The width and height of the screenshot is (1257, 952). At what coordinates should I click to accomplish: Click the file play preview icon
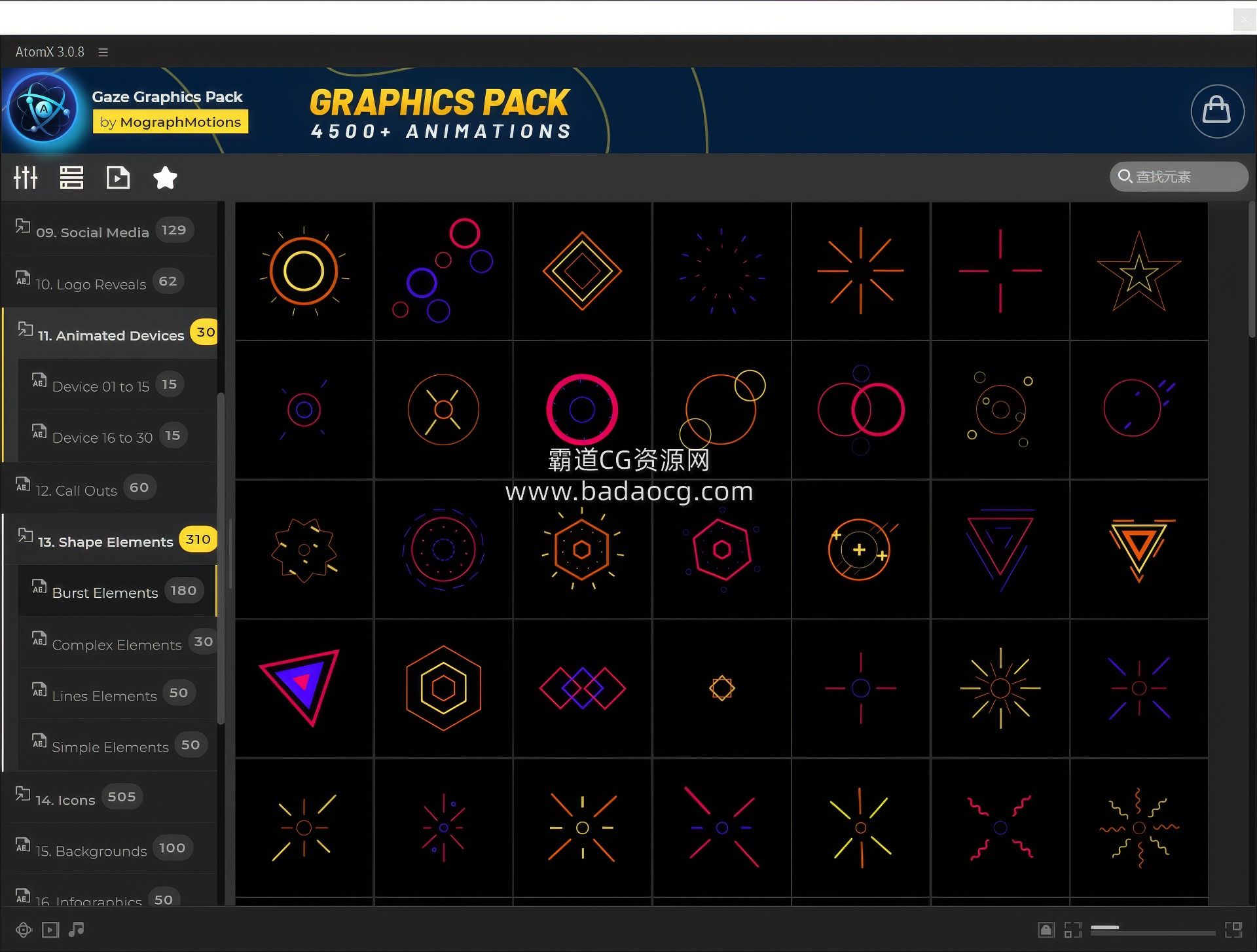click(x=118, y=177)
